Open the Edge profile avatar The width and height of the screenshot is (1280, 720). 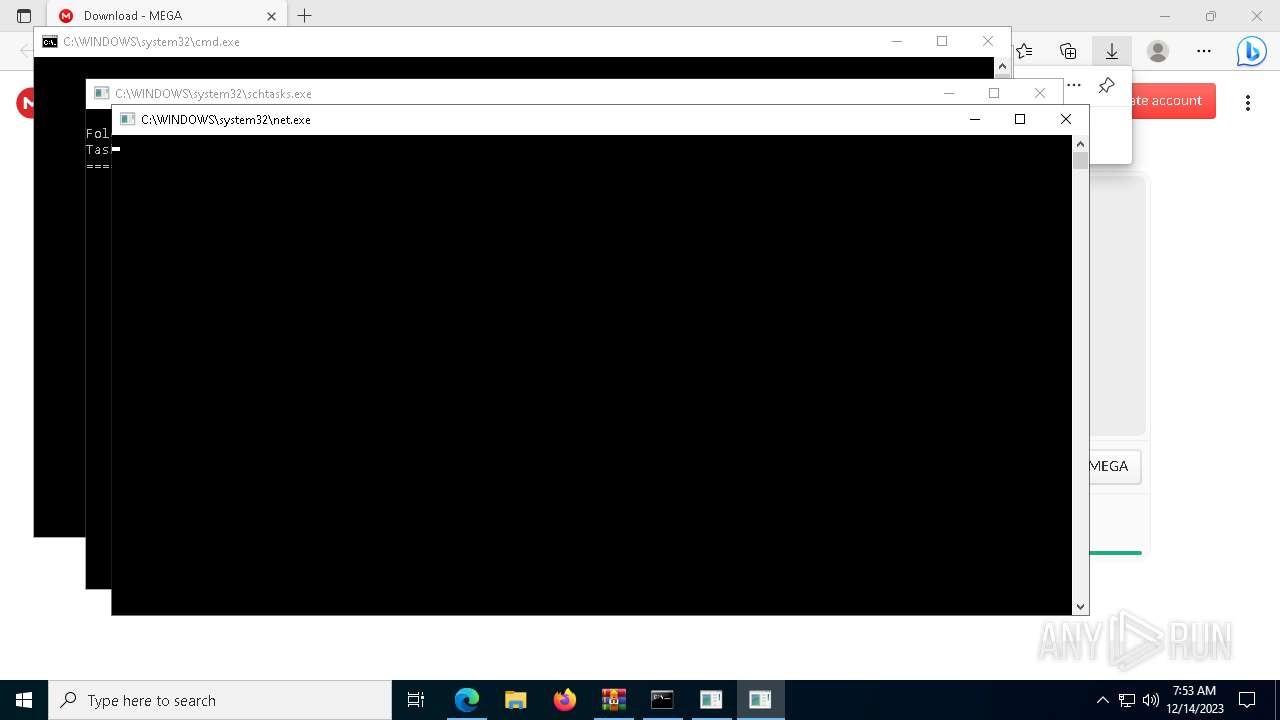(1158, 51)
